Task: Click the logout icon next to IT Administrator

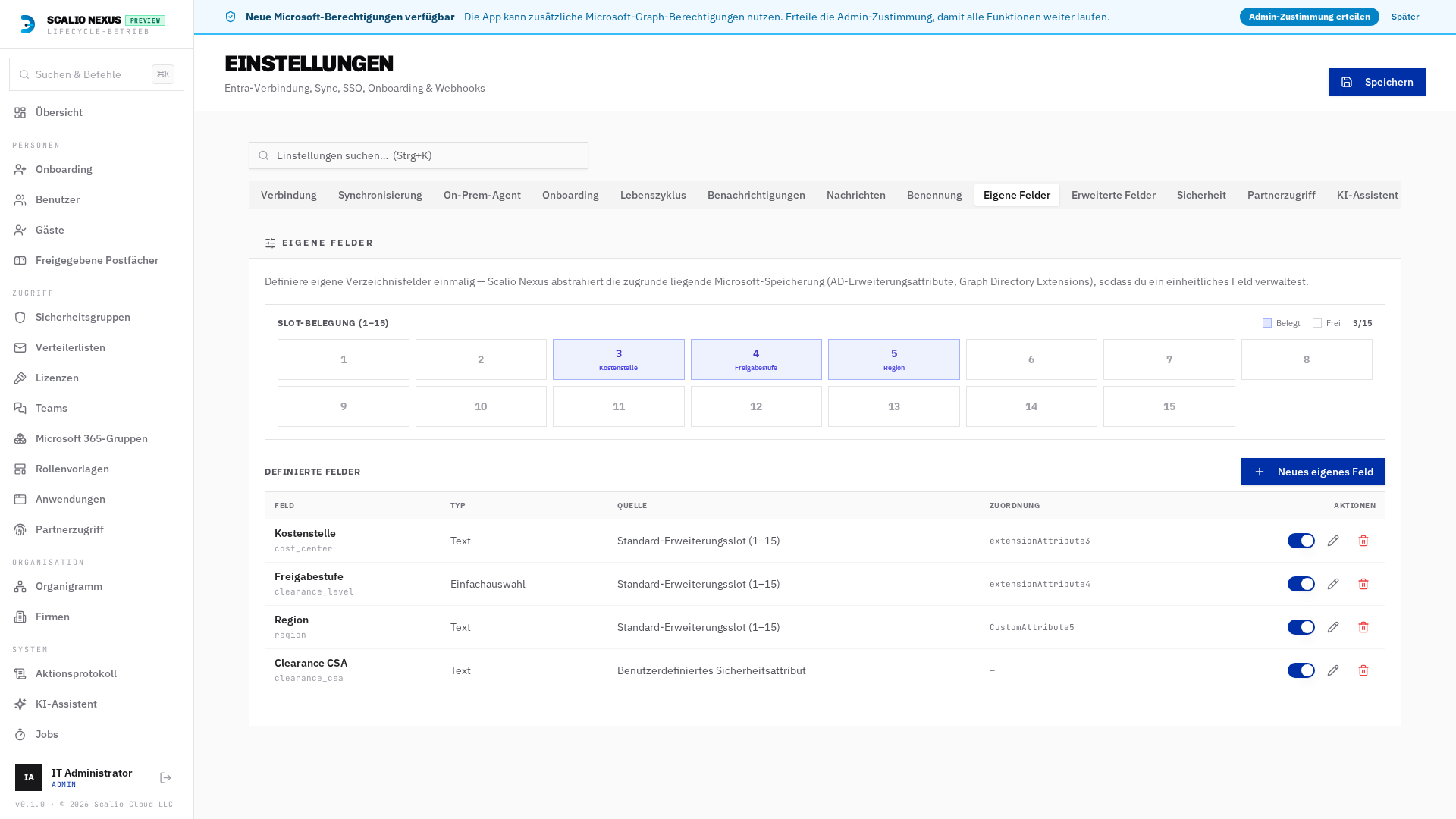Action: click(166, 777)
